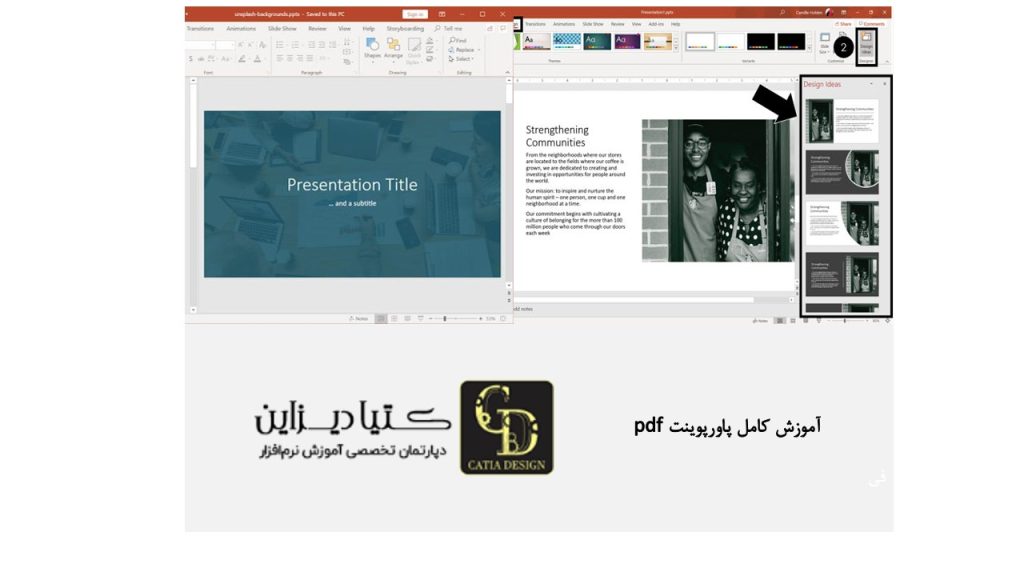
Task: Switch to the Storyboarding tab
Action: 405,28
